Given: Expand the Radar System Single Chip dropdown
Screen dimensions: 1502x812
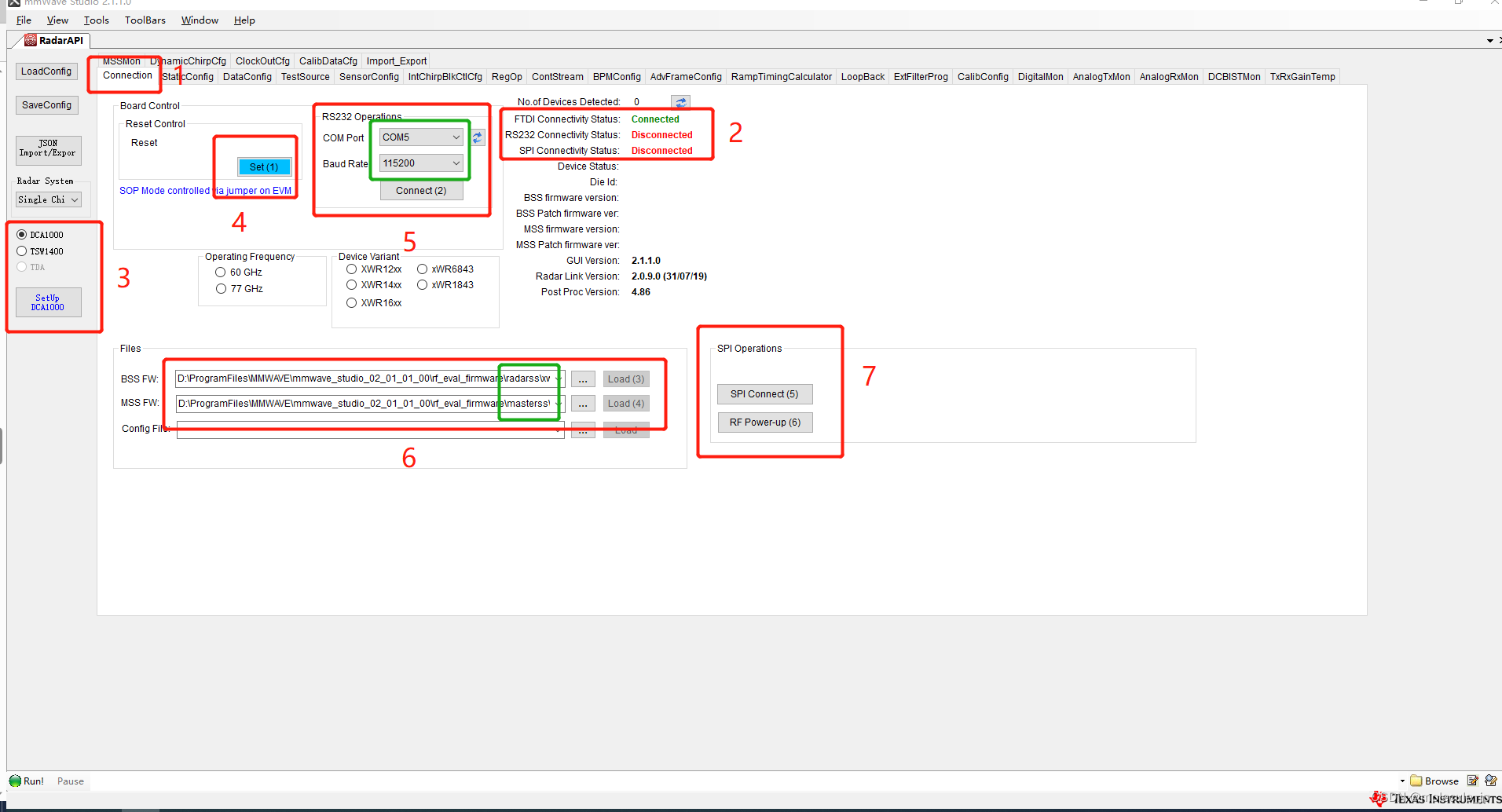Looking at the screenshot, I should pyautogui.click(x=75, y=200).
